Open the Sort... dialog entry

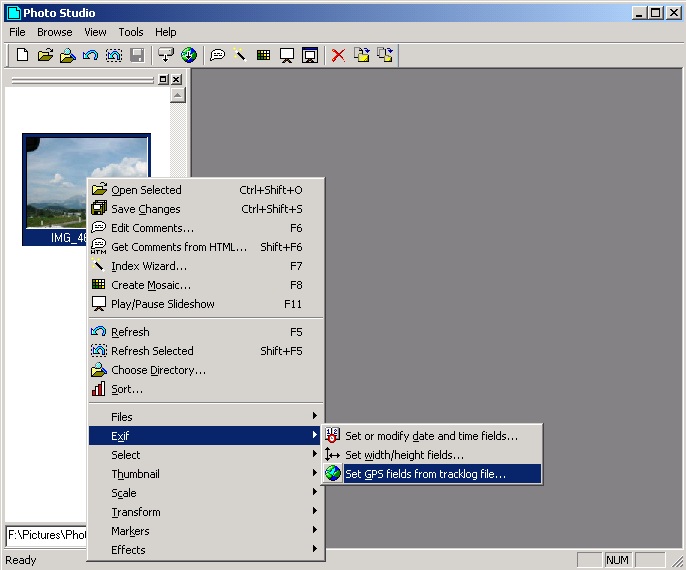(206, 389)
